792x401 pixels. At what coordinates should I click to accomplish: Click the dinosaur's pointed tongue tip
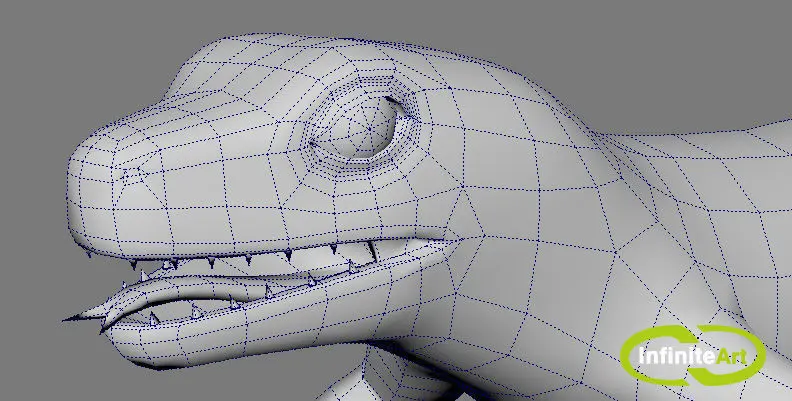tap(77, 317)
